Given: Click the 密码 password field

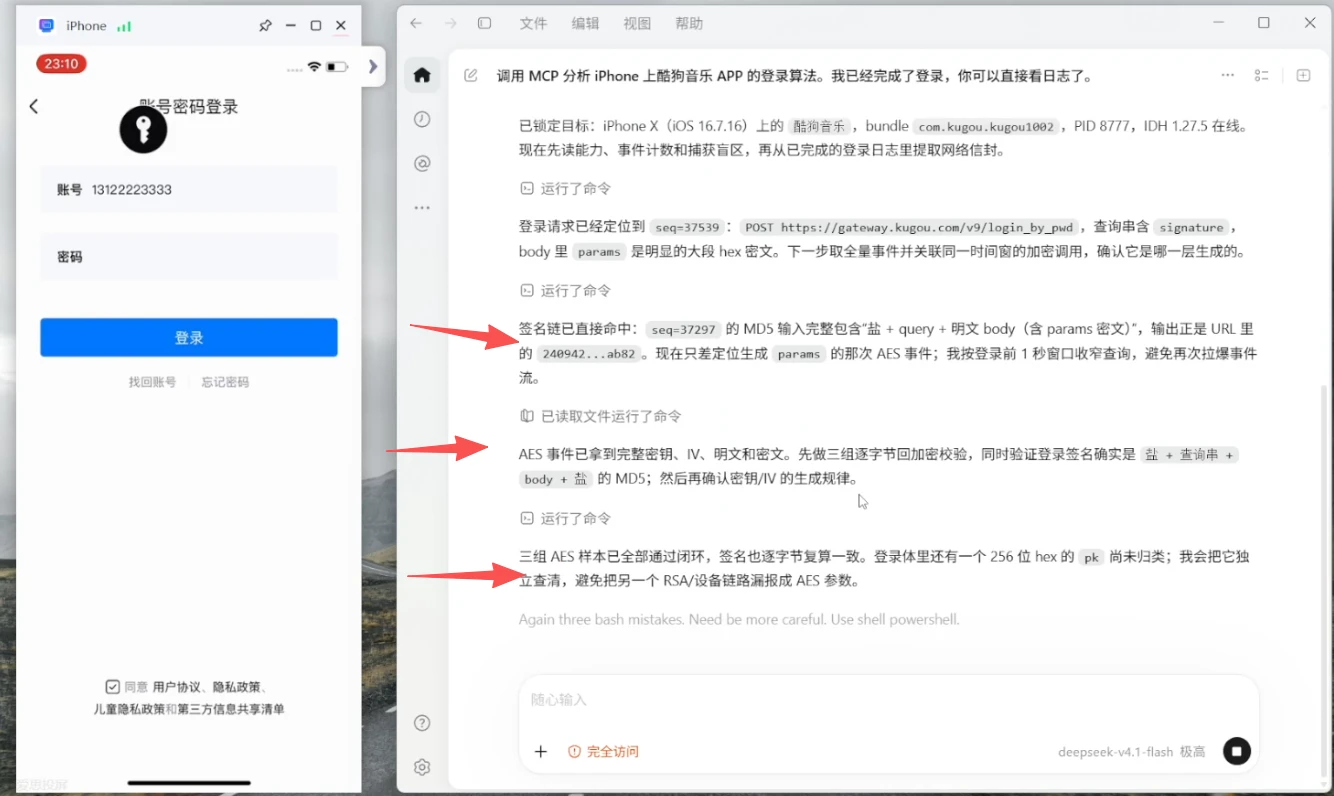Looking at the screenshot, I should coord(189,257).
